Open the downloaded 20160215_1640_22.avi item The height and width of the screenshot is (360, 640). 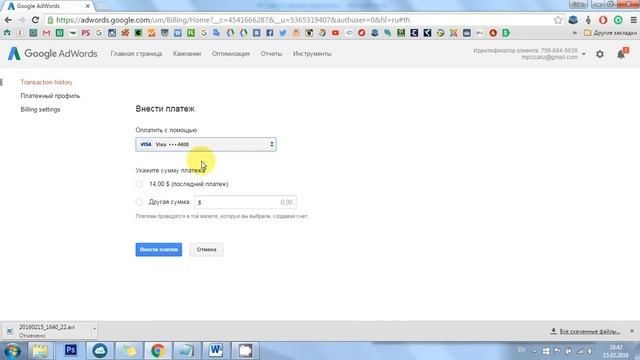tap(47, 331)
